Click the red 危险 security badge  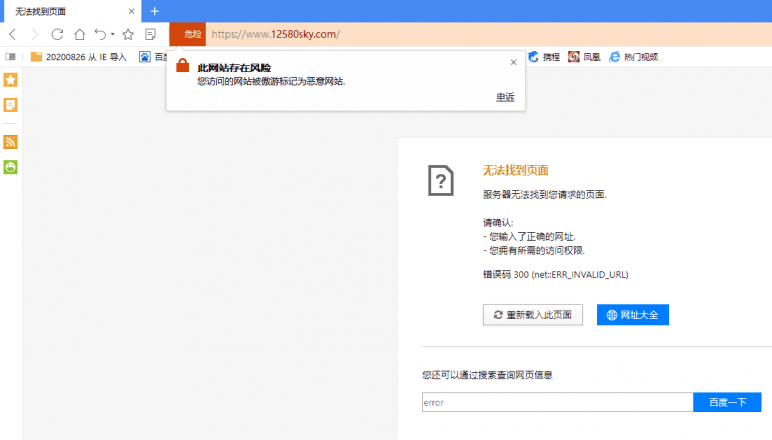[188, 34]
